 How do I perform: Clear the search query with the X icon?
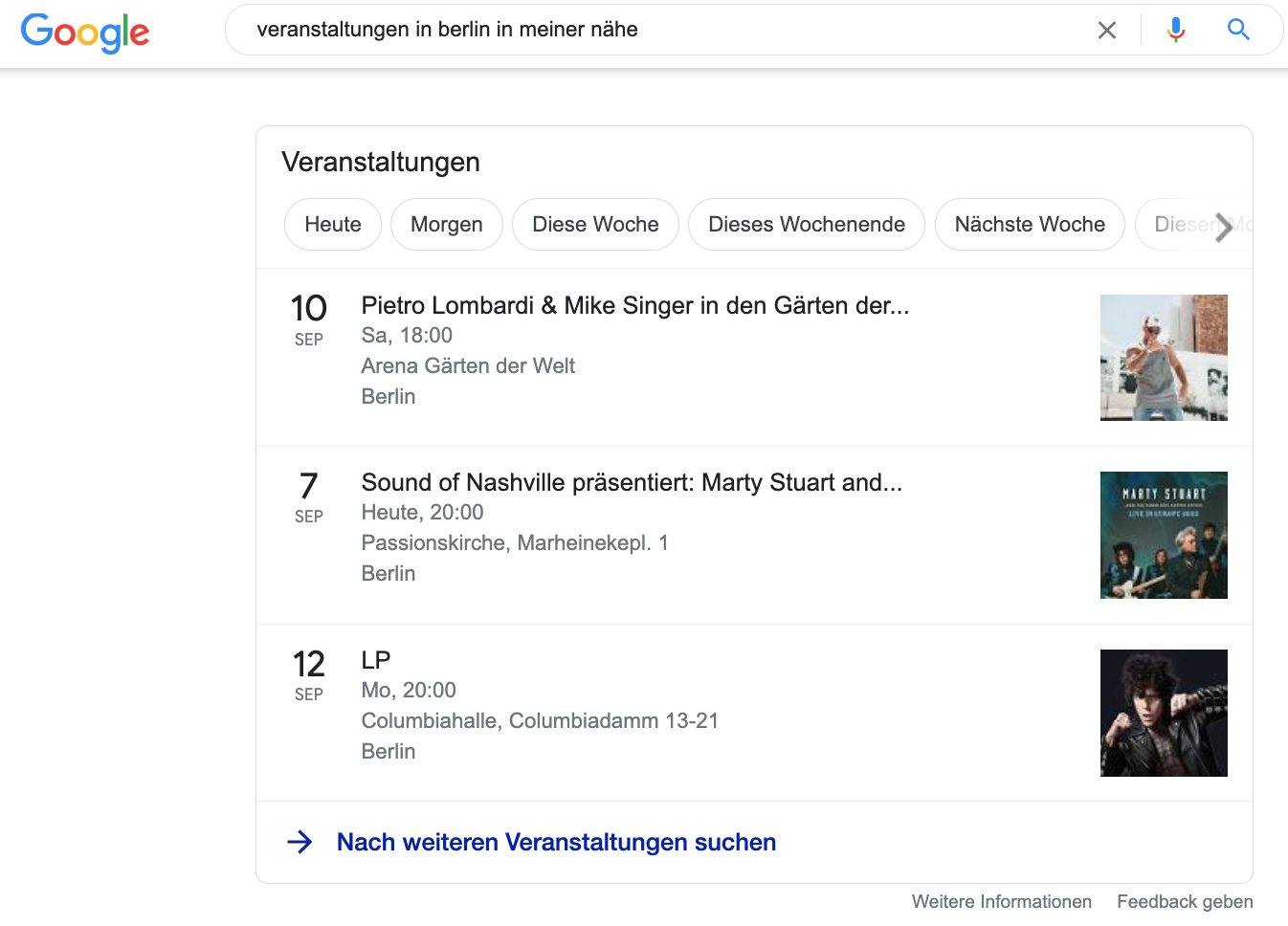(1107, 31)
